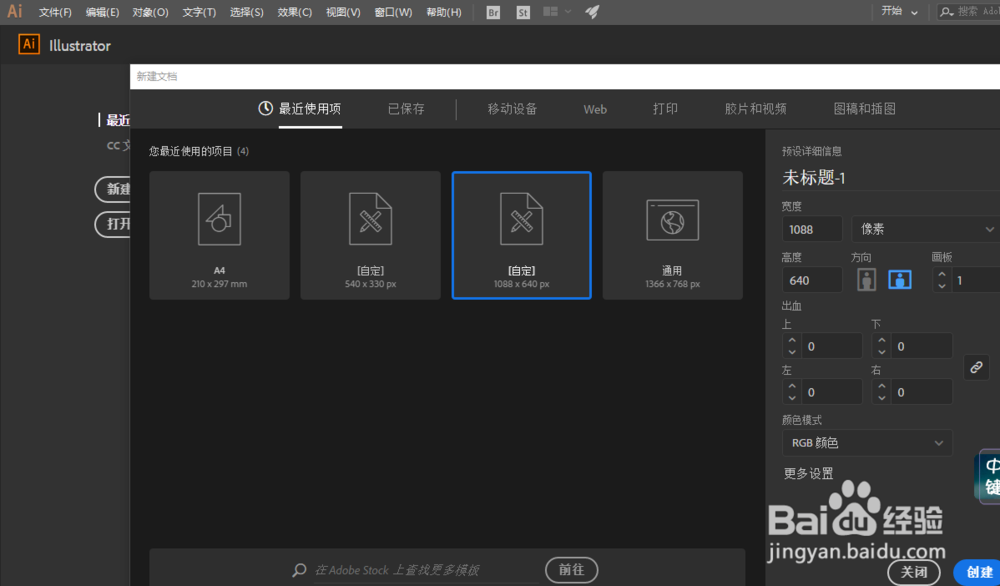
Task: Switch to 最近使用项 tab
Action: [310, 109]
